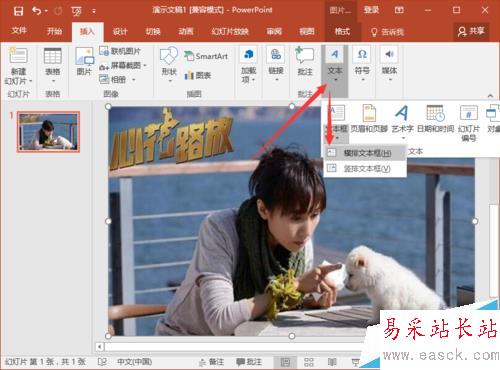Select the 插入 ribbon tab
The width and height of the screenshot is (500, 370).
87,31
